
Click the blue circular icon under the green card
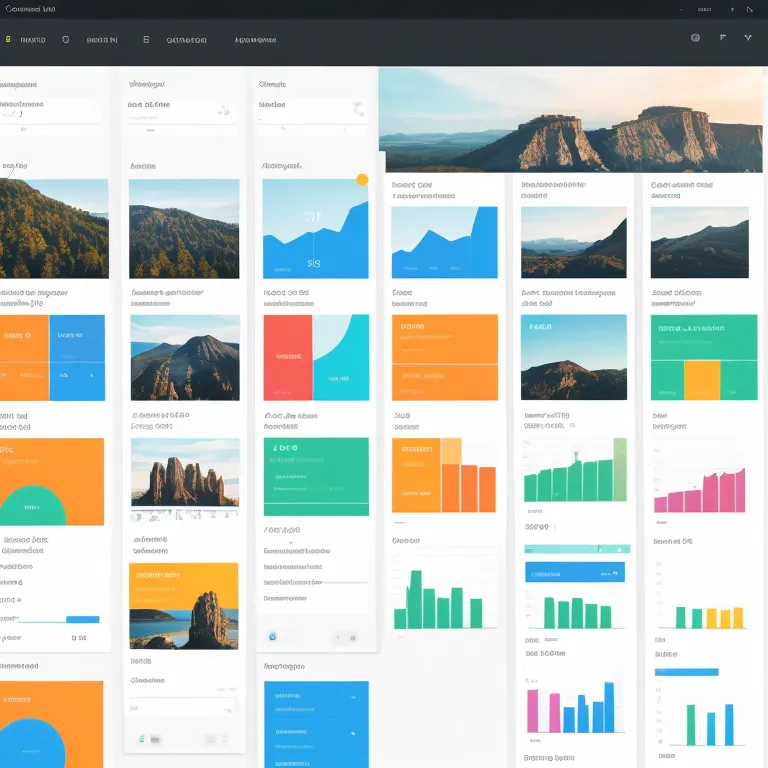[272, 636]
